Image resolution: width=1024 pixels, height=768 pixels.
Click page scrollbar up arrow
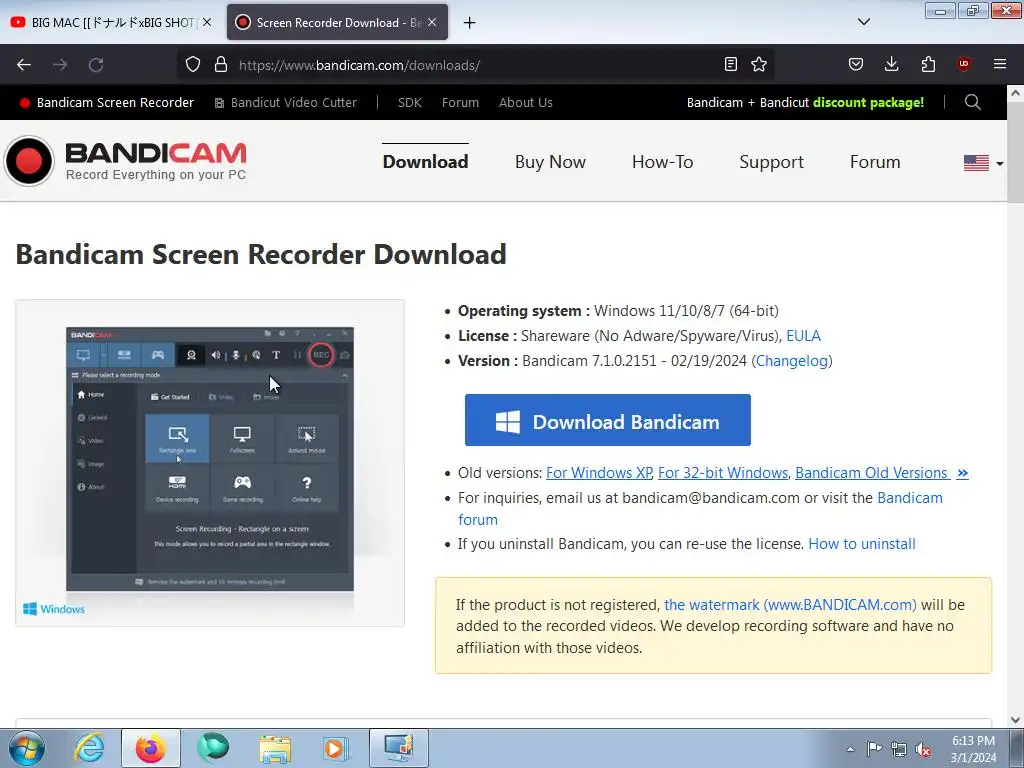[x=1016, y=93]
